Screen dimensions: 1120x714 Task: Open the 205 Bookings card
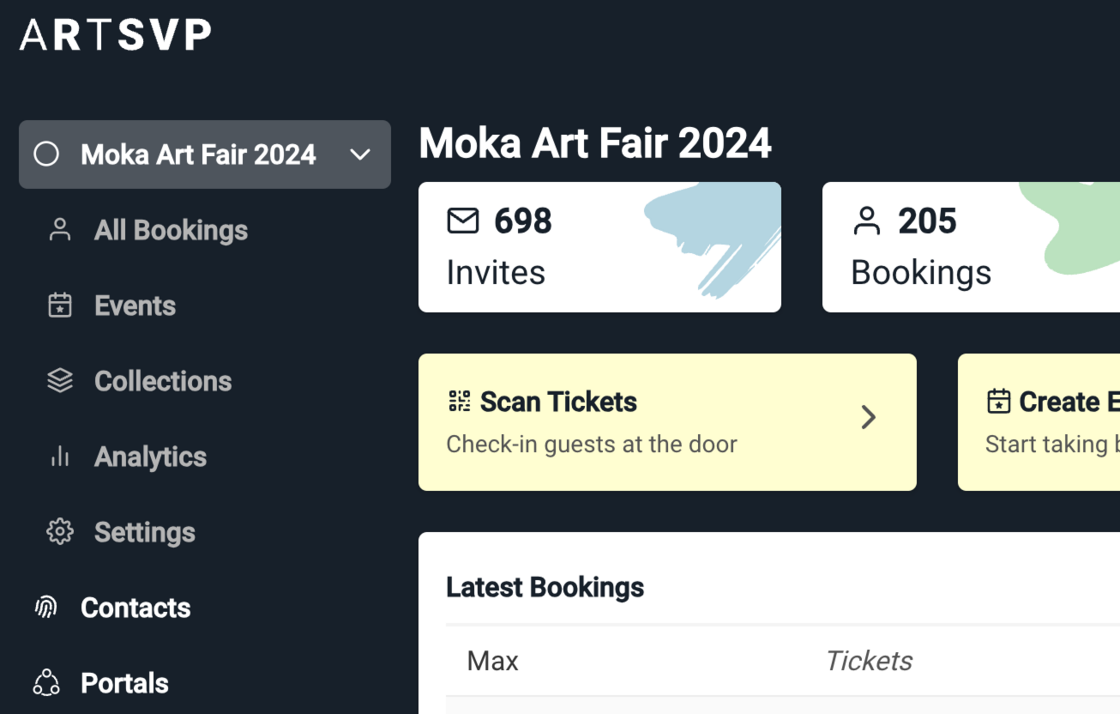pyautogui.click(x=970, y=247)
